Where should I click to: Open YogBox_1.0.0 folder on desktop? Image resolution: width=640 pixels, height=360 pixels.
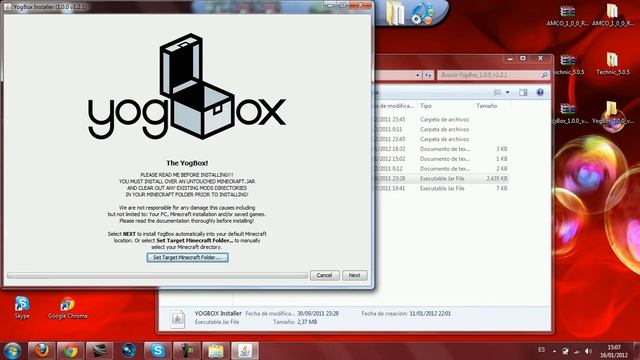pos(613,113)
